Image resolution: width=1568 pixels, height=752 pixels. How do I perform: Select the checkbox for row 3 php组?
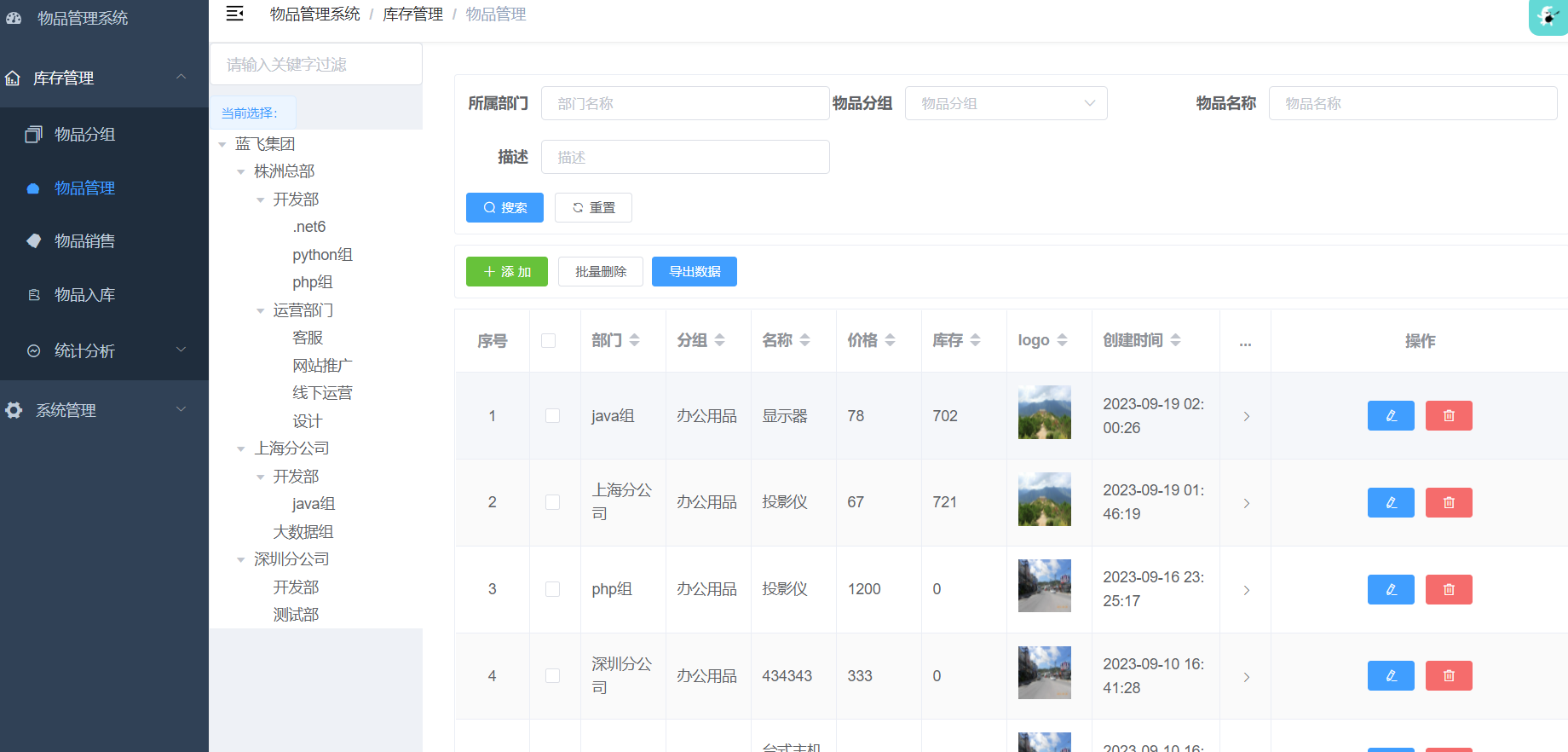[553, 589]
